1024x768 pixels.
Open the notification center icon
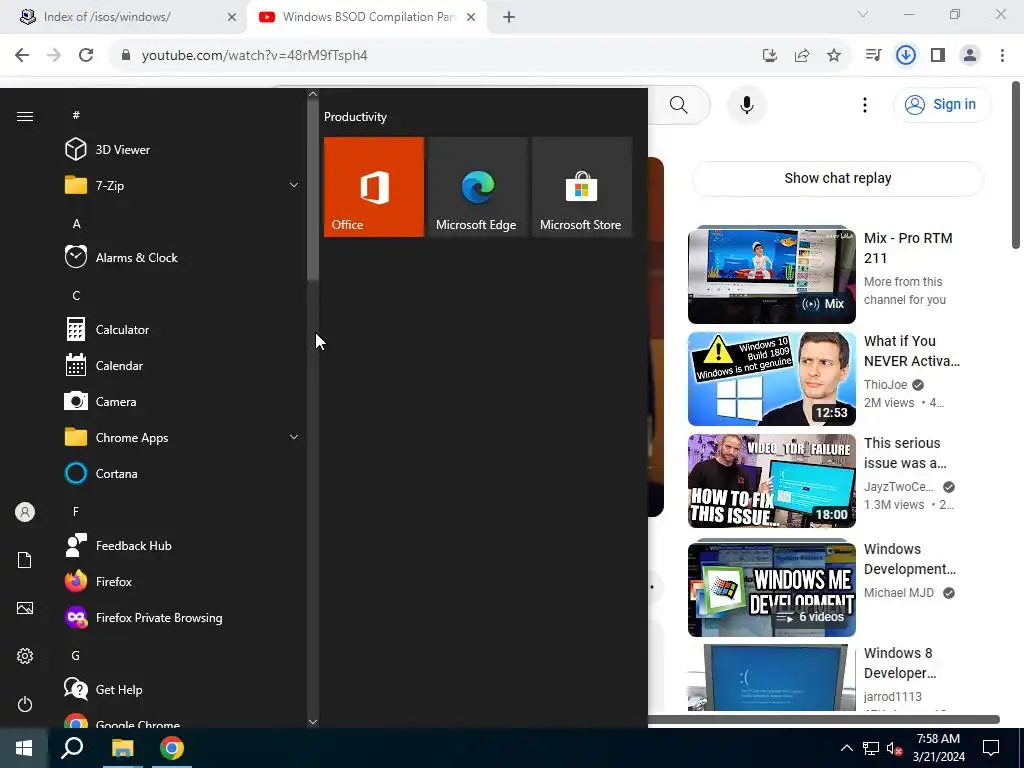[x=991, y=748]
